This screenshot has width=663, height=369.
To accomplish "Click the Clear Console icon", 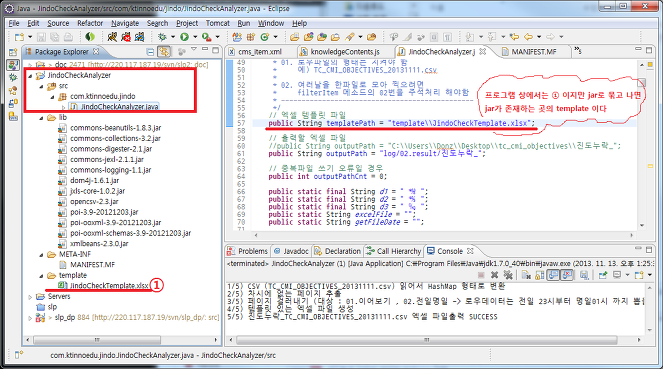I will point(526,275).
